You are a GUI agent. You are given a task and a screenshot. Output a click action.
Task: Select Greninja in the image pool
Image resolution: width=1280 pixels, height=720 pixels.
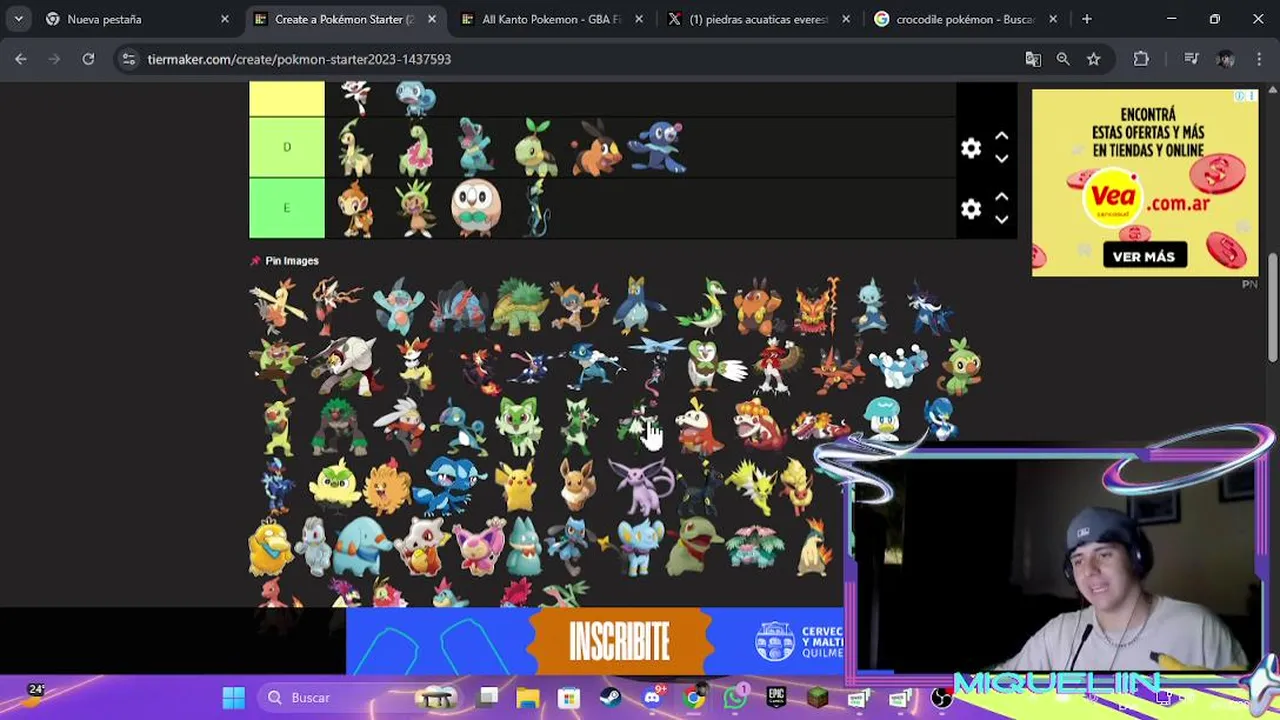pos(532,366)
